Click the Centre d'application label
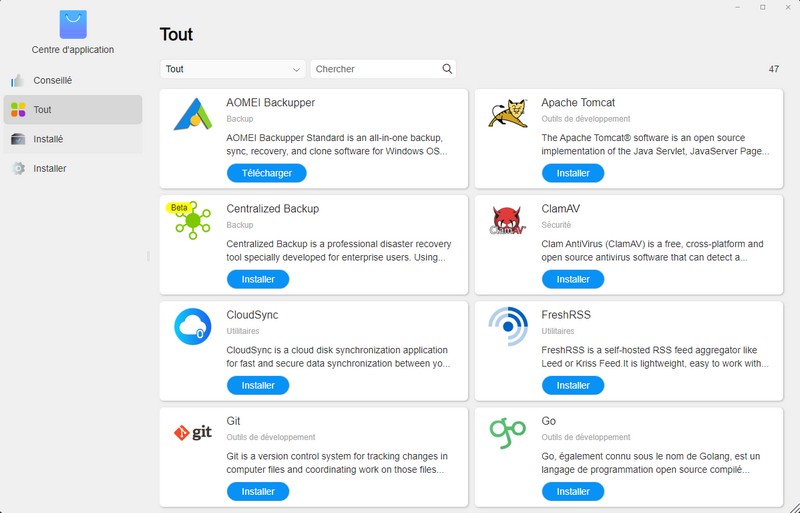 tap(73, 50)
